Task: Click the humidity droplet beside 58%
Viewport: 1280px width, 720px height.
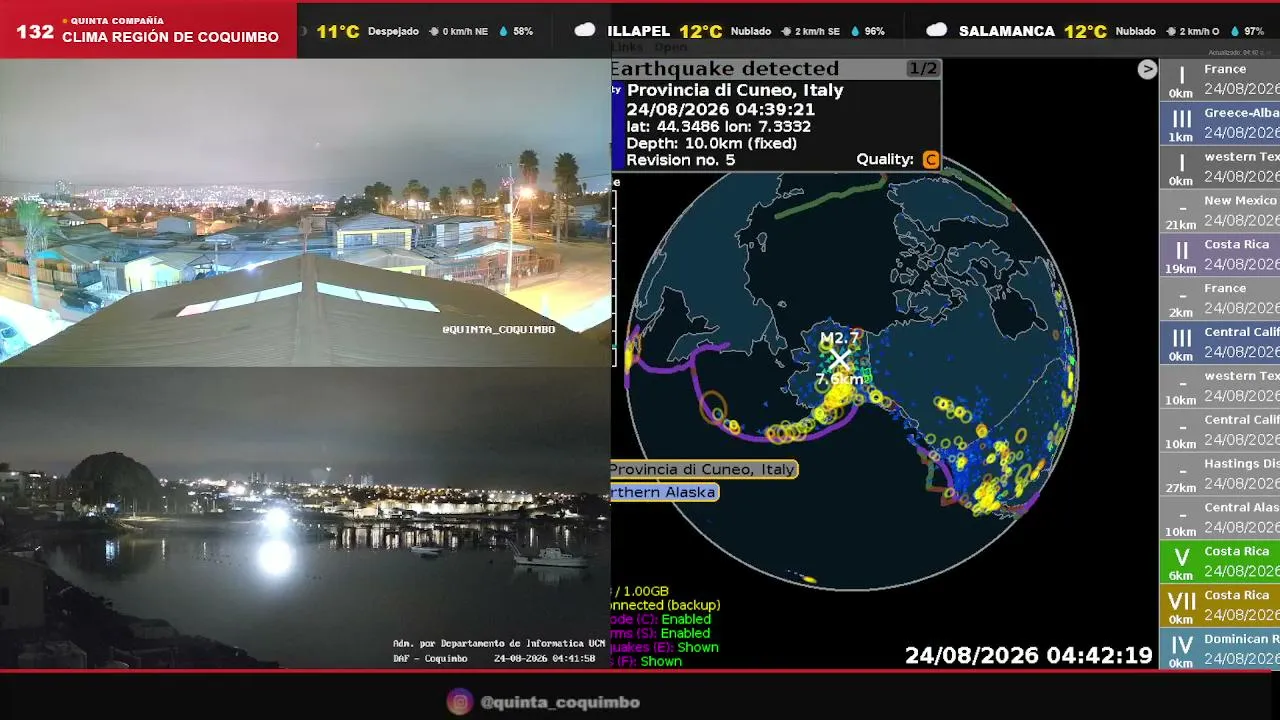Action: [502, 31]
